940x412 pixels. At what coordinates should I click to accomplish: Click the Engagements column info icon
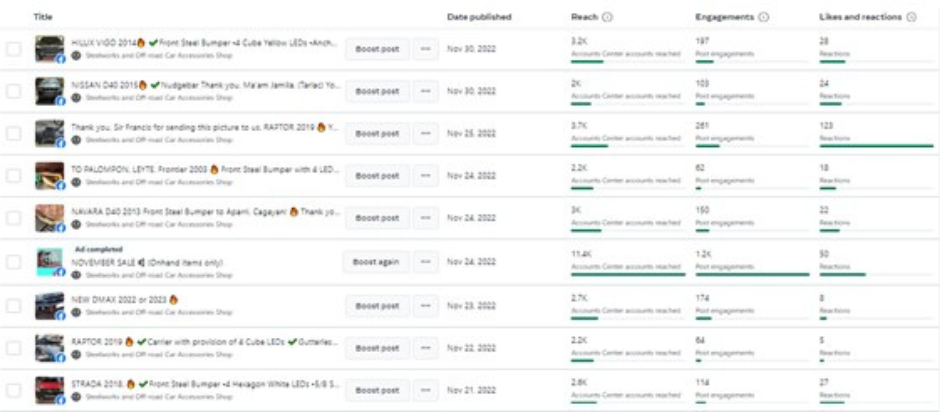click(x=764, y=17)
